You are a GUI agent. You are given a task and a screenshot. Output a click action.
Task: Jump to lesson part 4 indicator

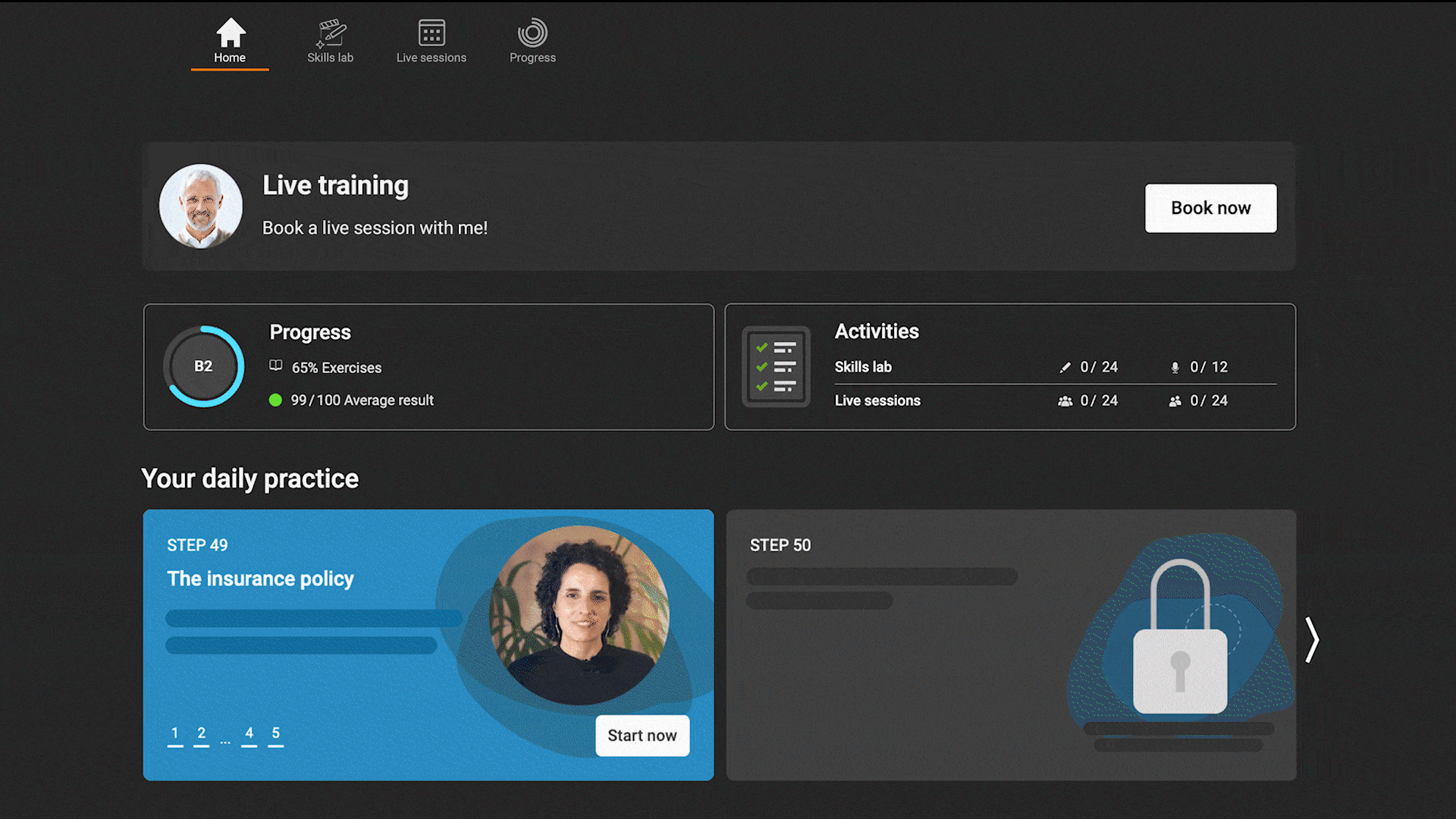point(249,733)
